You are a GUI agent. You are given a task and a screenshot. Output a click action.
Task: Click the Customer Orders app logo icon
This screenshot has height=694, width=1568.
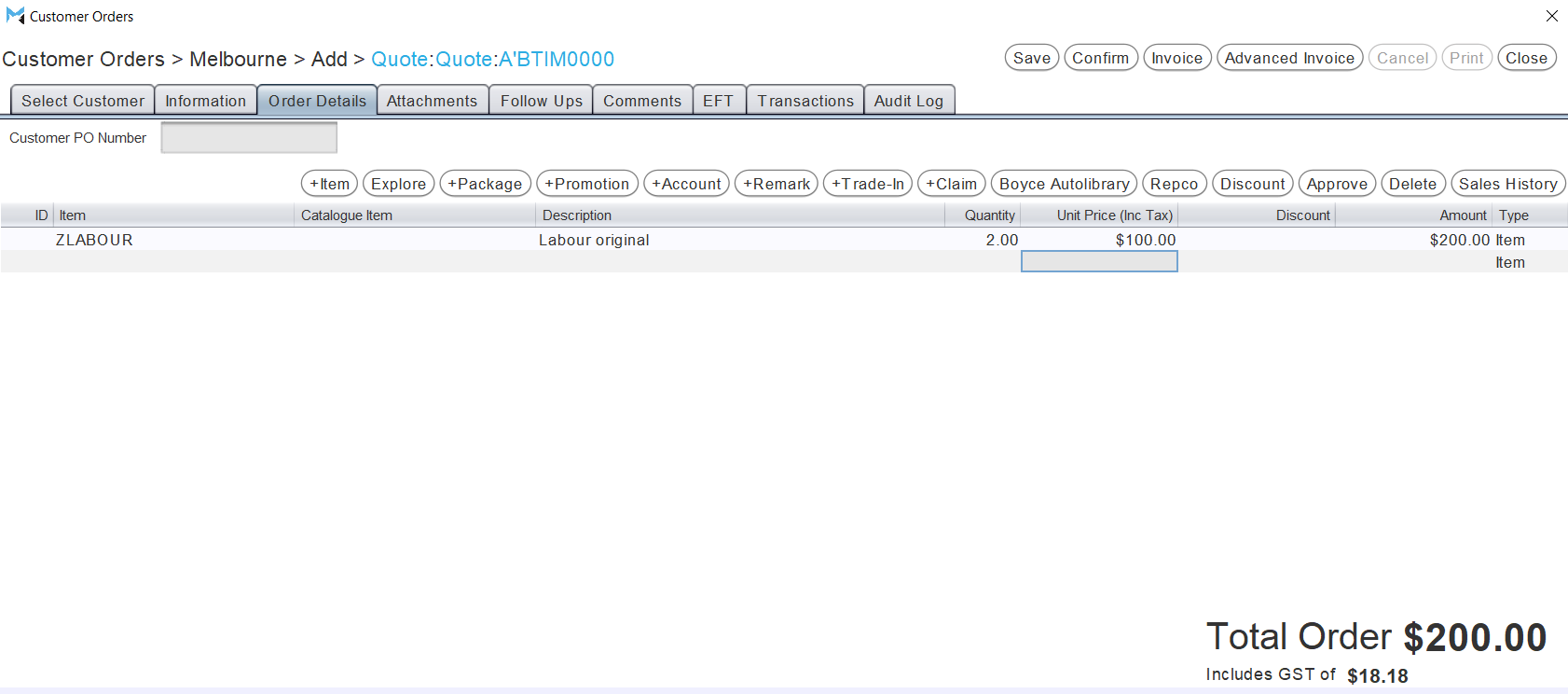15,16
